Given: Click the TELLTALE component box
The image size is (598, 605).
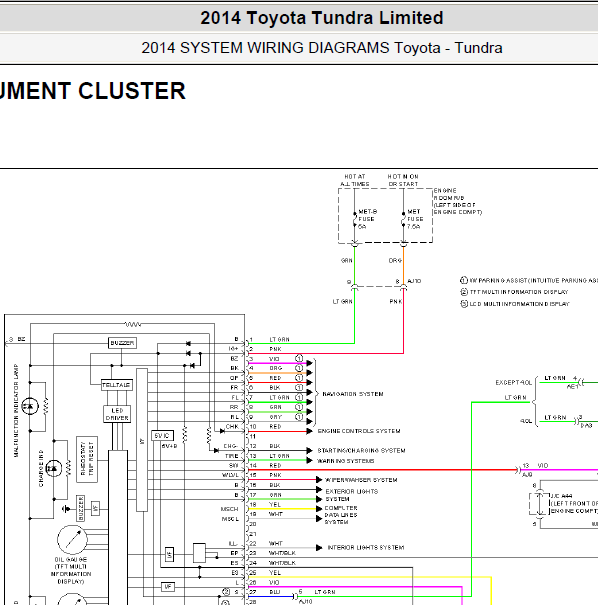Looking at the screenshot, I should pos(117,385).
